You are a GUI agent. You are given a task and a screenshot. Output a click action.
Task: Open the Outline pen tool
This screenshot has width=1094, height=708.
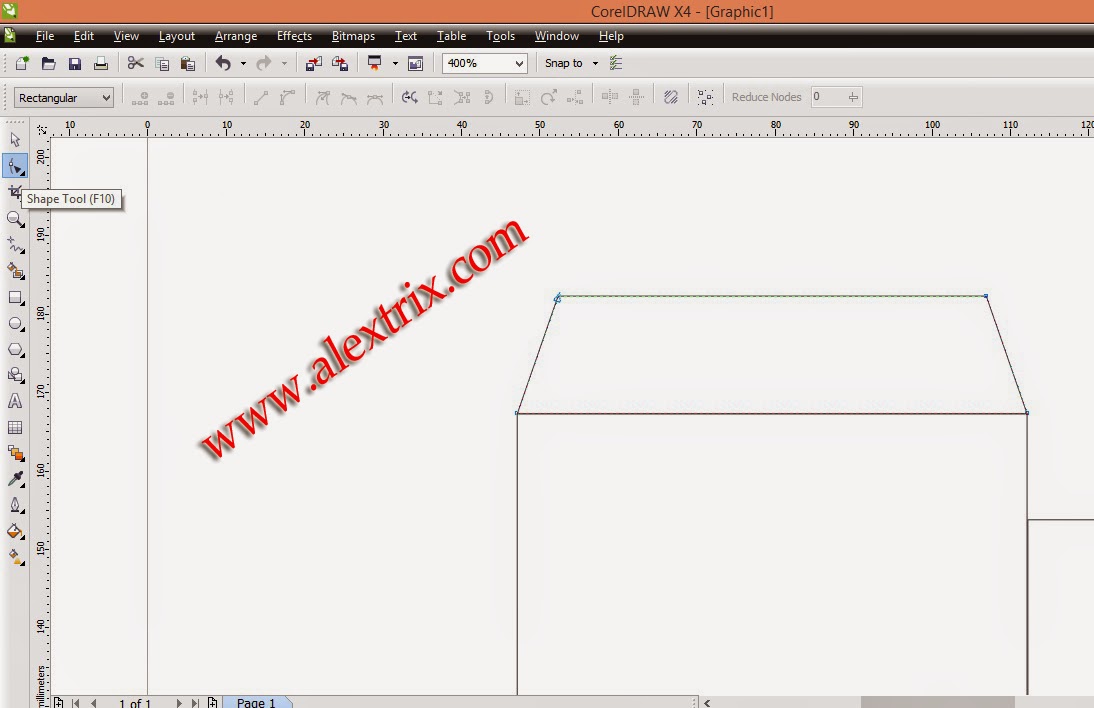(15, 505)
